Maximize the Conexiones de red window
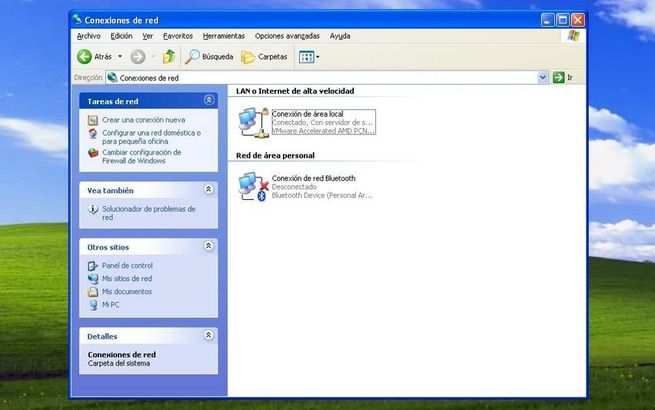The image size is (655, 410). [x=563, y=20]
